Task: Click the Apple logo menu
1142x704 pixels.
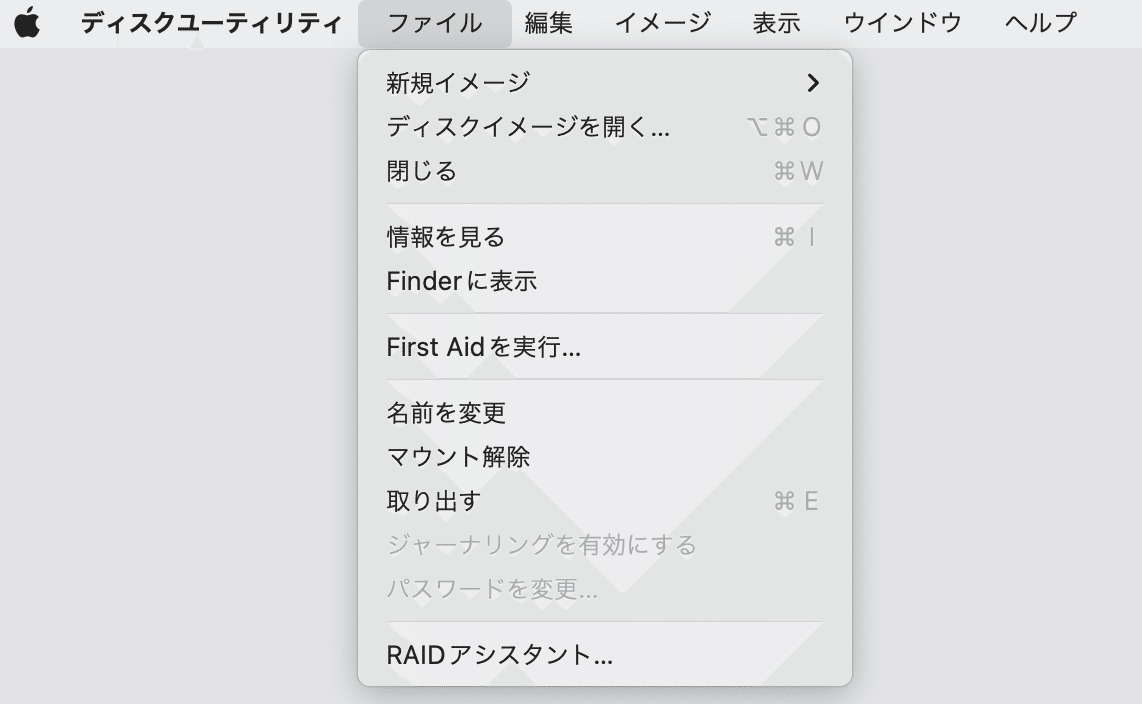Action: click(27, 23)
